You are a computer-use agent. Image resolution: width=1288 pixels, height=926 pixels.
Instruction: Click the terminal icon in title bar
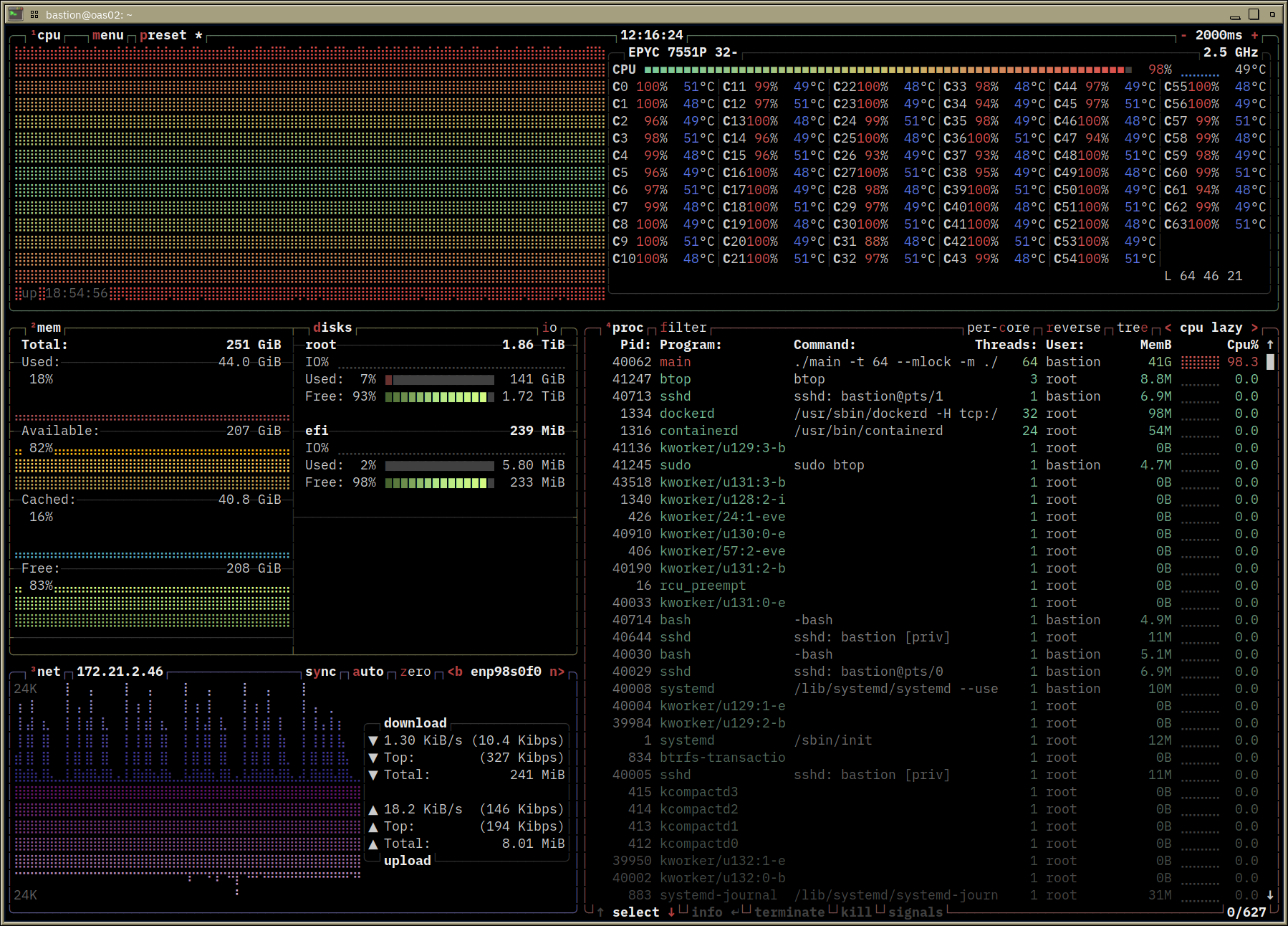(x=15, y=14)
